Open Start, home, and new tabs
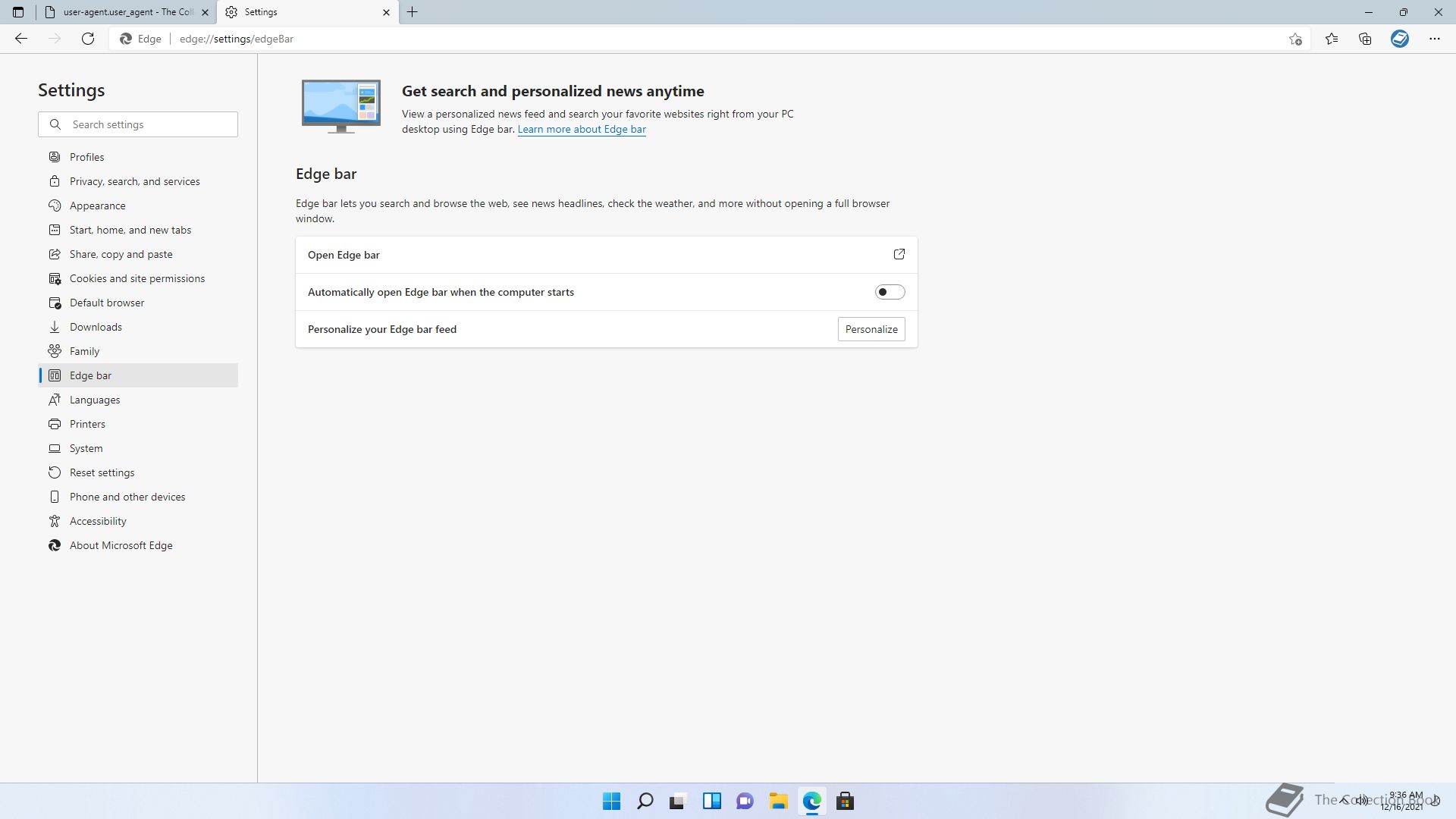 pos(138,230)
